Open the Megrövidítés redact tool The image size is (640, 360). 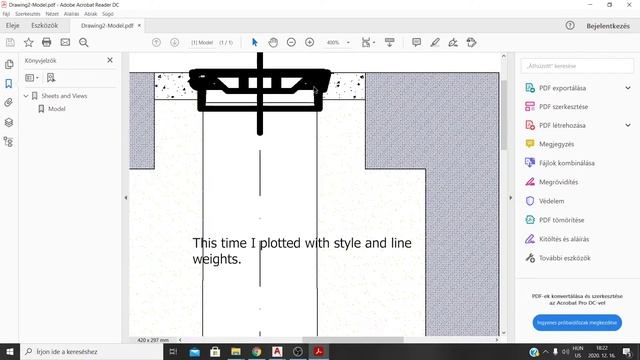pos(558,182)
